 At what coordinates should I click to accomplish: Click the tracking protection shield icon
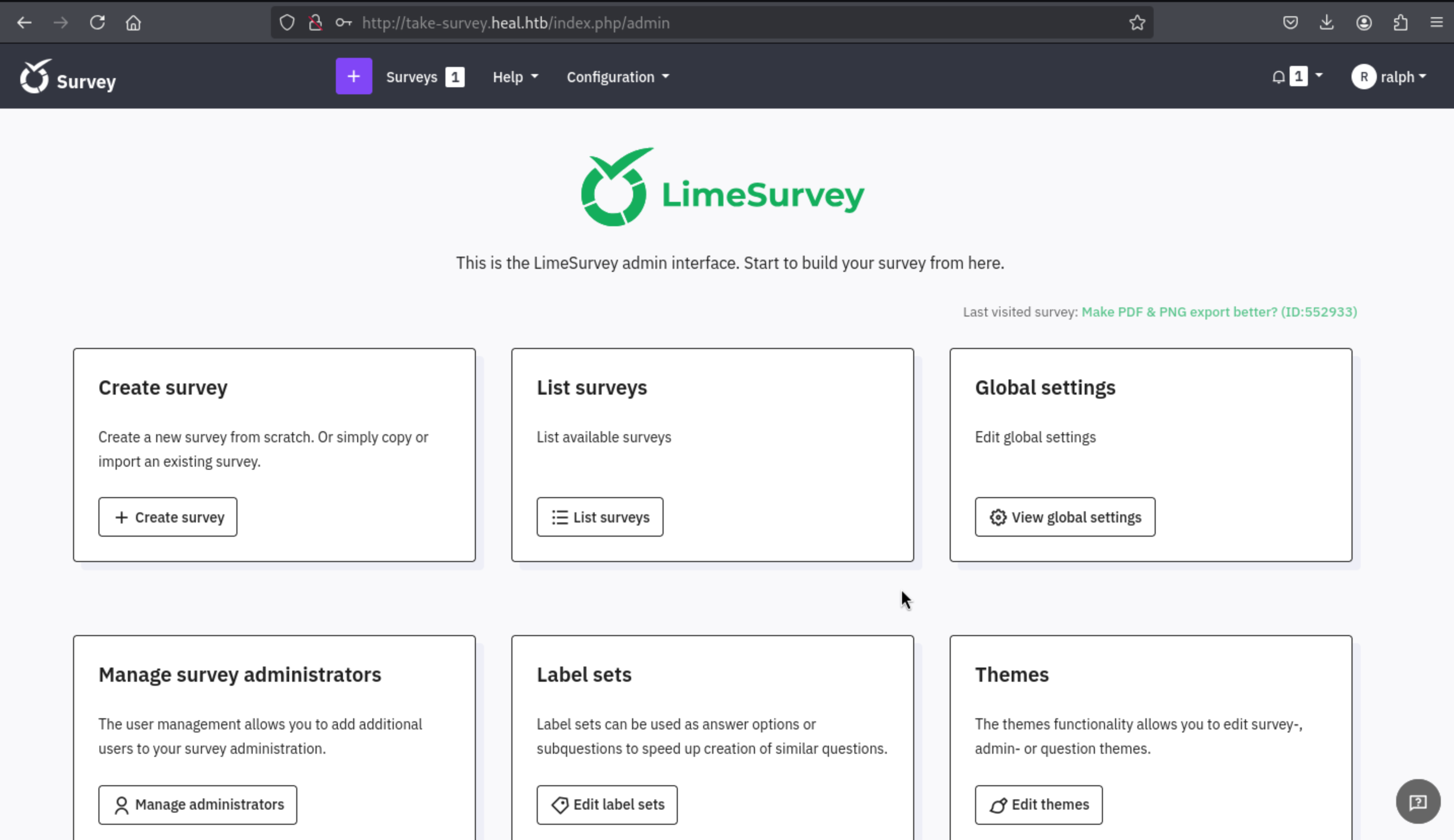point(287,23)
